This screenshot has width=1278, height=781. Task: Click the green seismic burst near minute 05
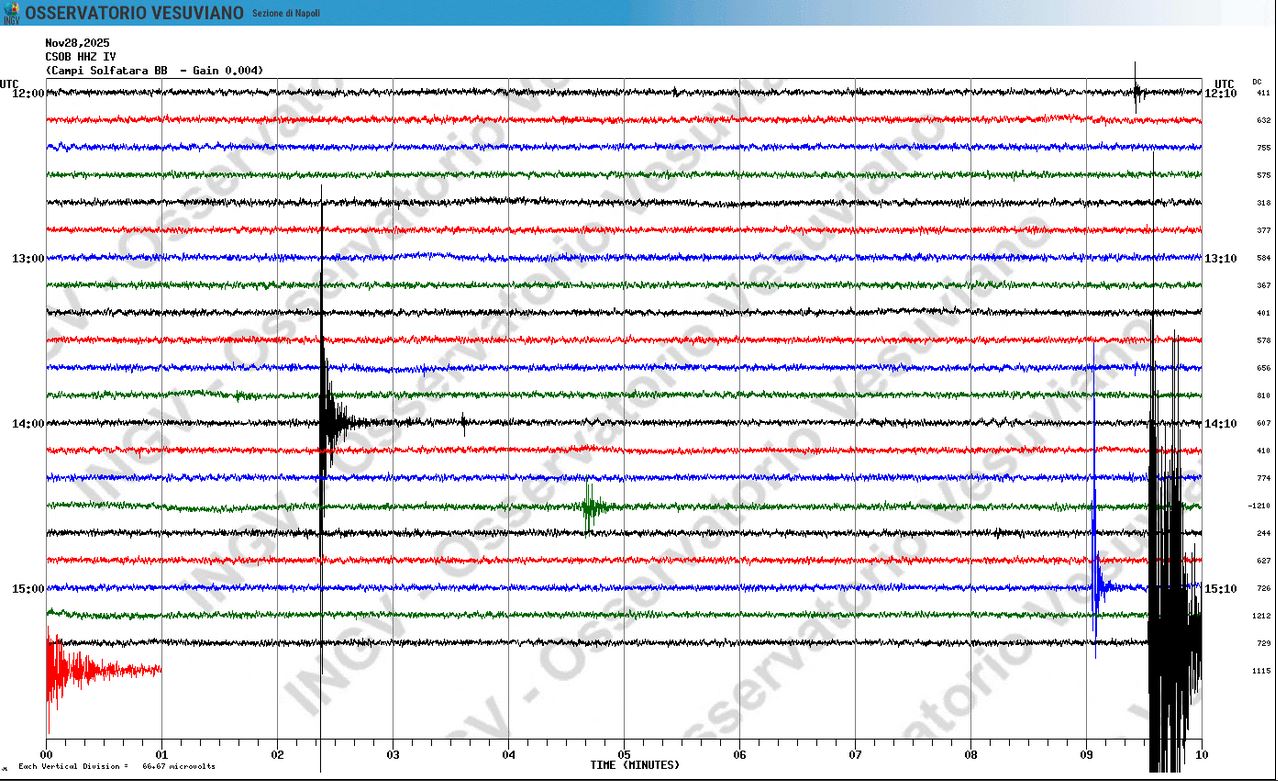click(x=592, y=506)
